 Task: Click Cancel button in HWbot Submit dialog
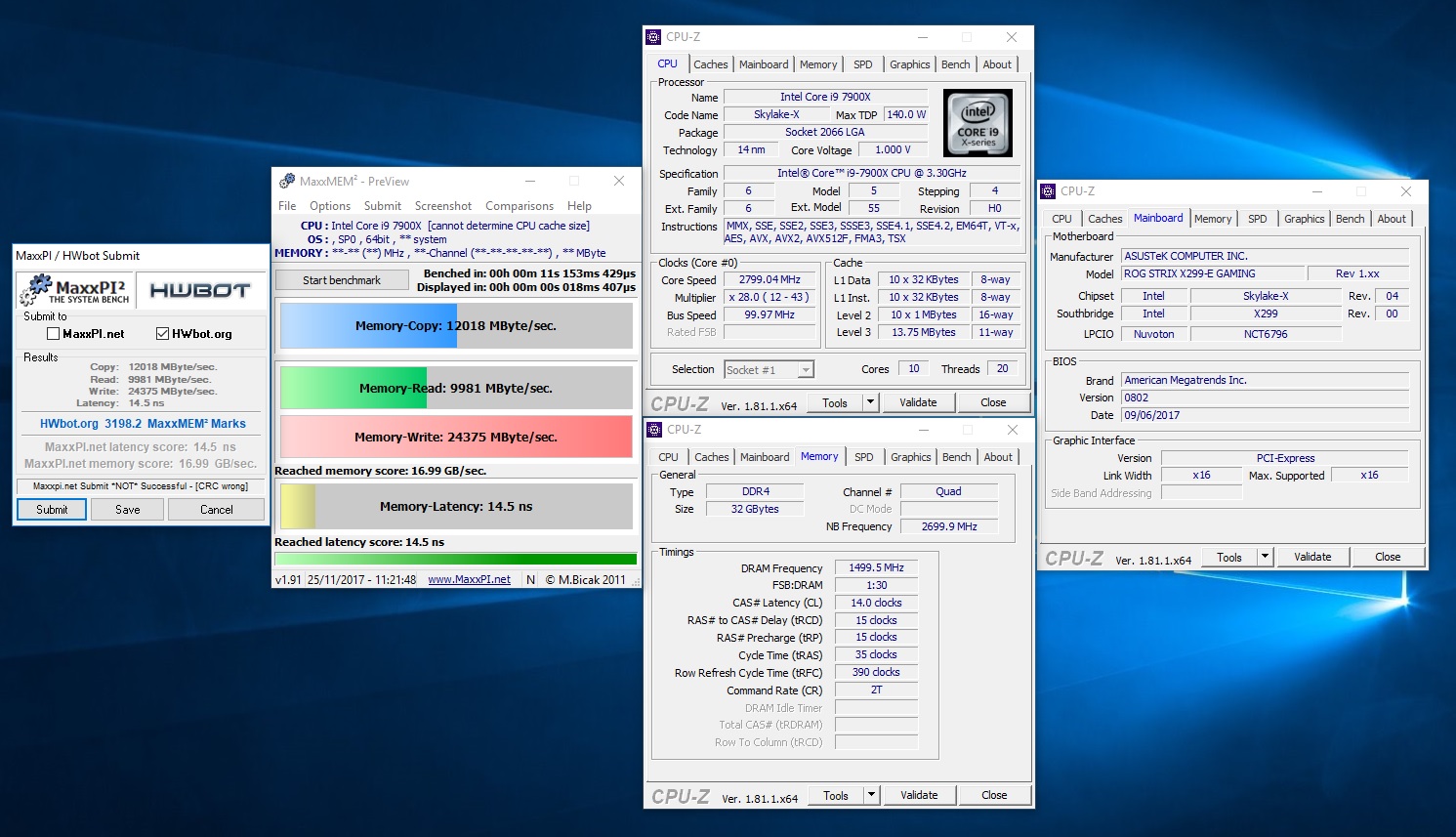217,510
